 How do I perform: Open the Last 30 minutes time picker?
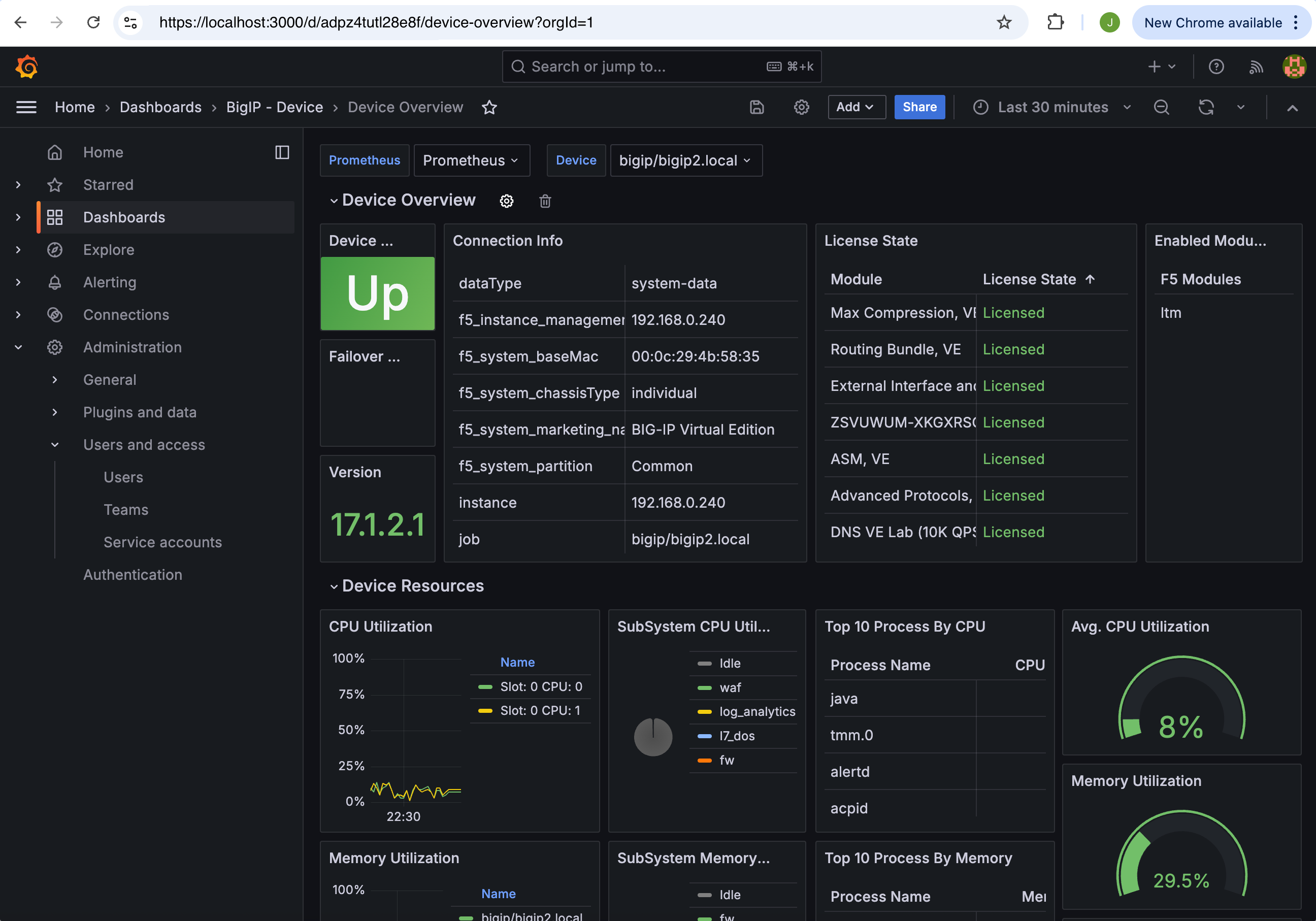[1052, 107]
